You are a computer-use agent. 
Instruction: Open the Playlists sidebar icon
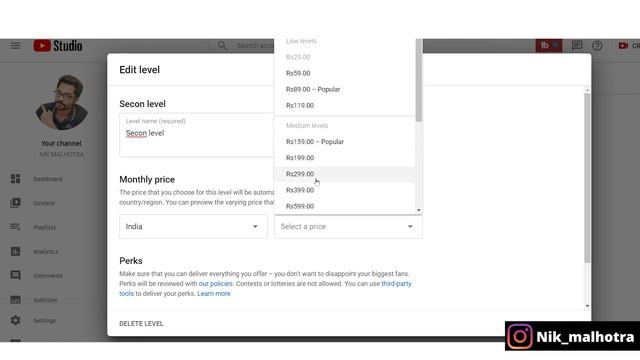(16, 227)
